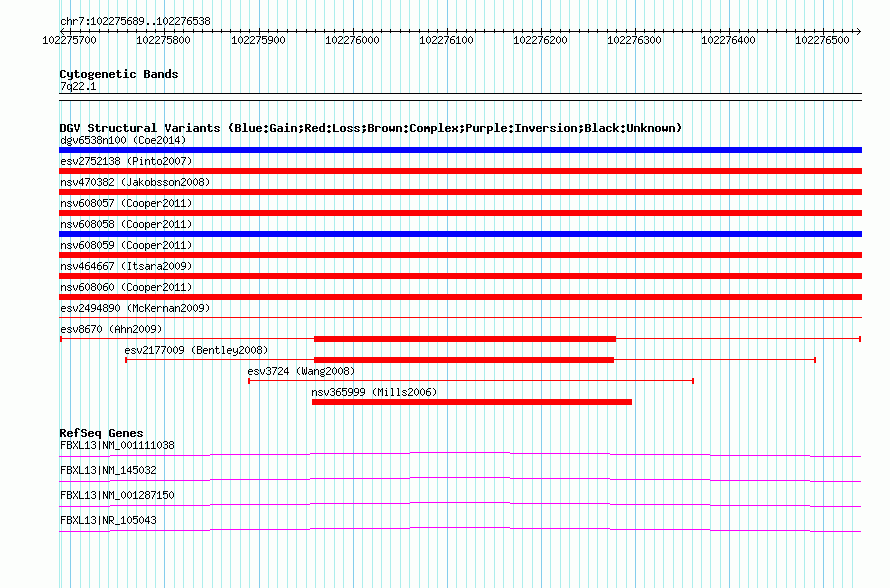890x588 pixels.
Task: Select the FBXL13|NM_145032 transcript
Action: coord(108,471)
